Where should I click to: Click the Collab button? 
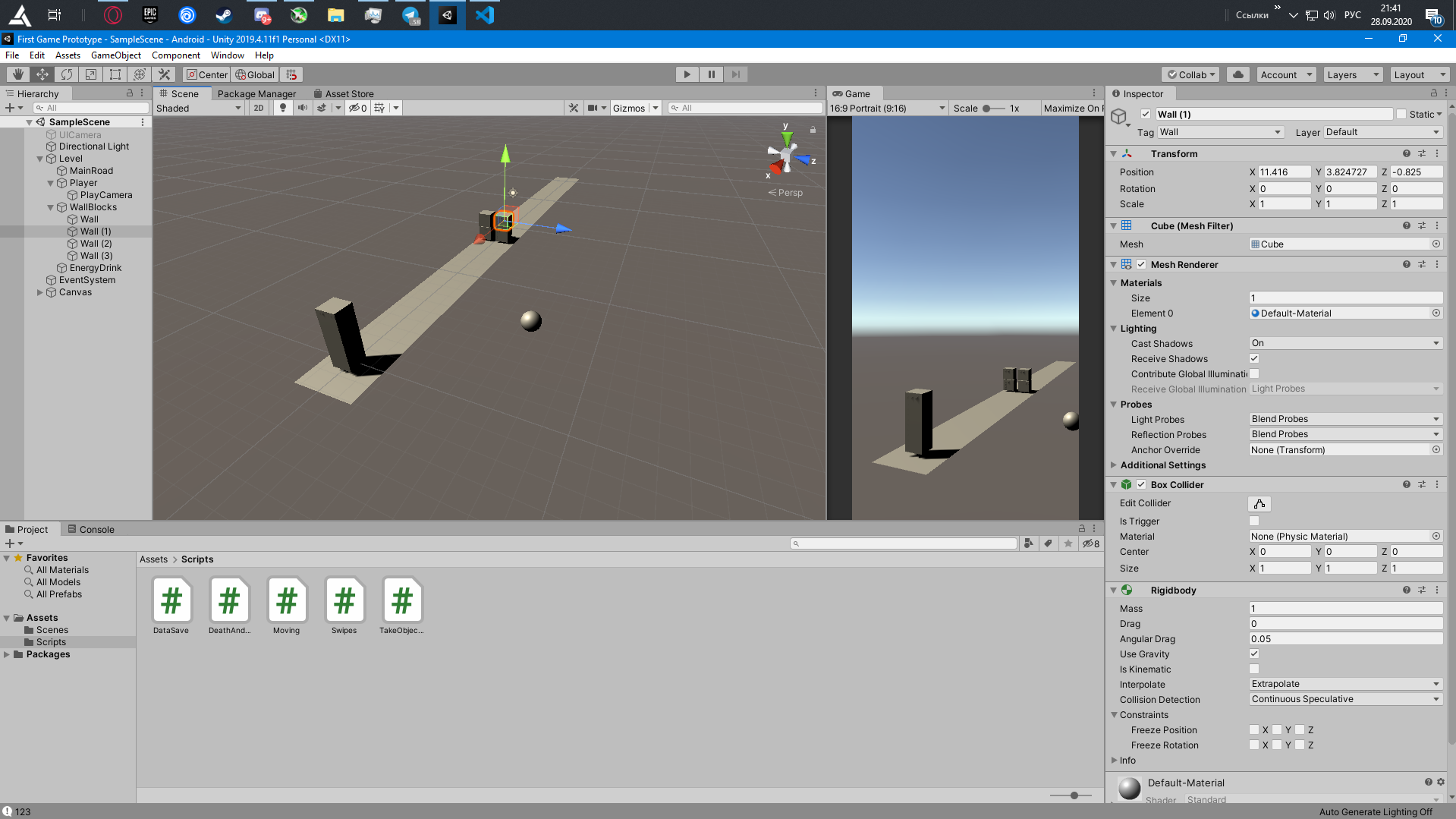coord(1190,74)
